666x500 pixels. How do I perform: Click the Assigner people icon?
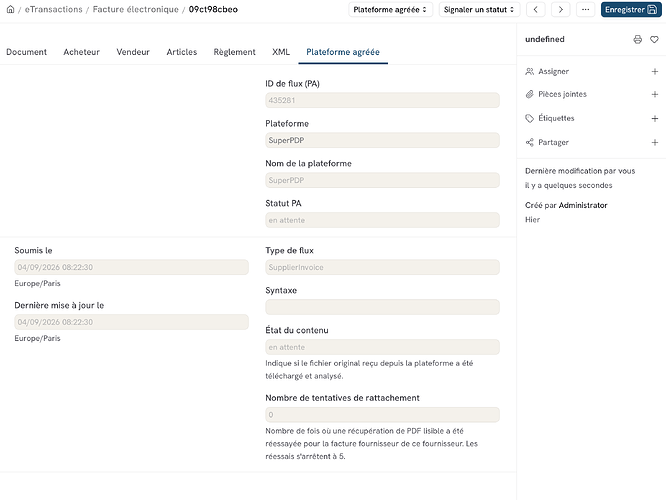[529, 71]
